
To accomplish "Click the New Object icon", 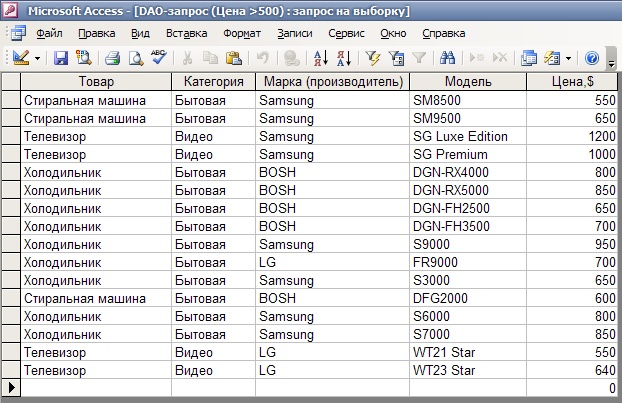I will point(552,58).
